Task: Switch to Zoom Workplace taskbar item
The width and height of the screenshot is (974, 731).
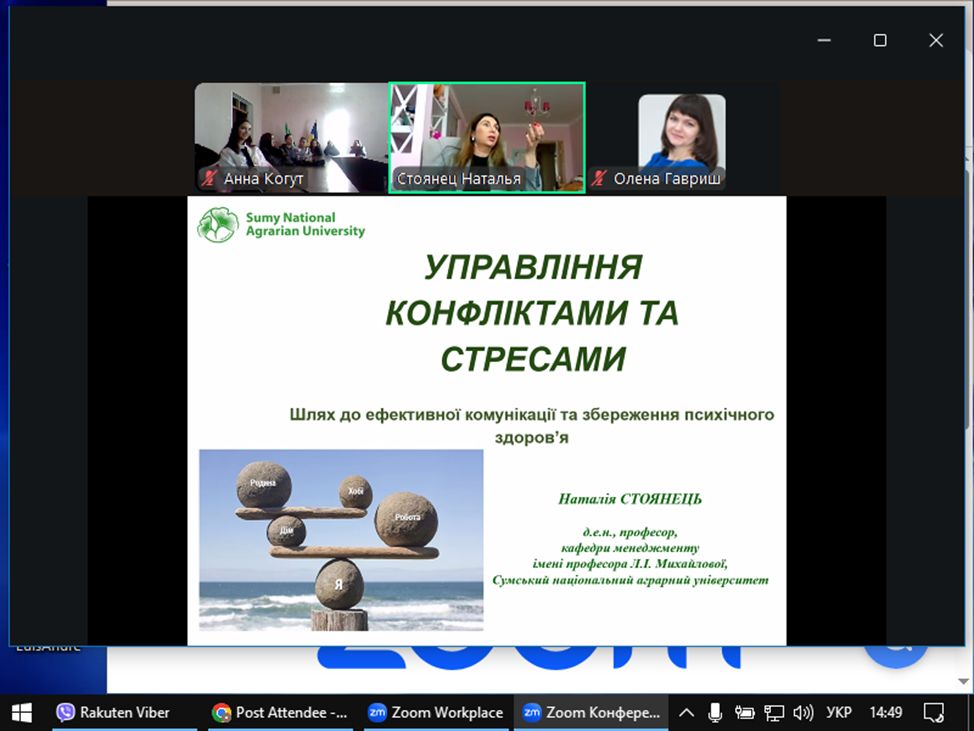Action: 435,712
